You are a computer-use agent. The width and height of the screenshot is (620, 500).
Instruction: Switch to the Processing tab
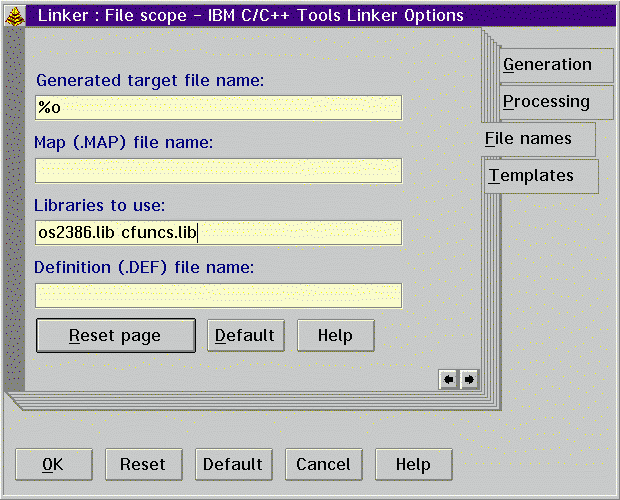pyautogui.click(x=556, y=102)
